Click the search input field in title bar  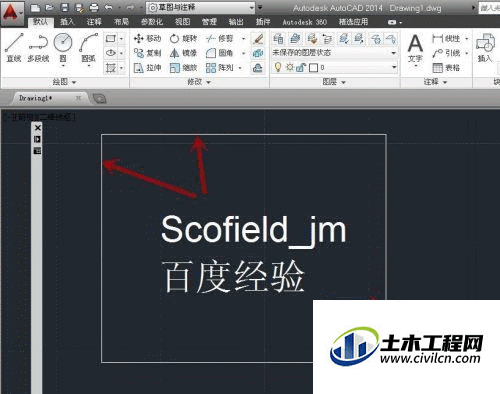pos(489,8)
